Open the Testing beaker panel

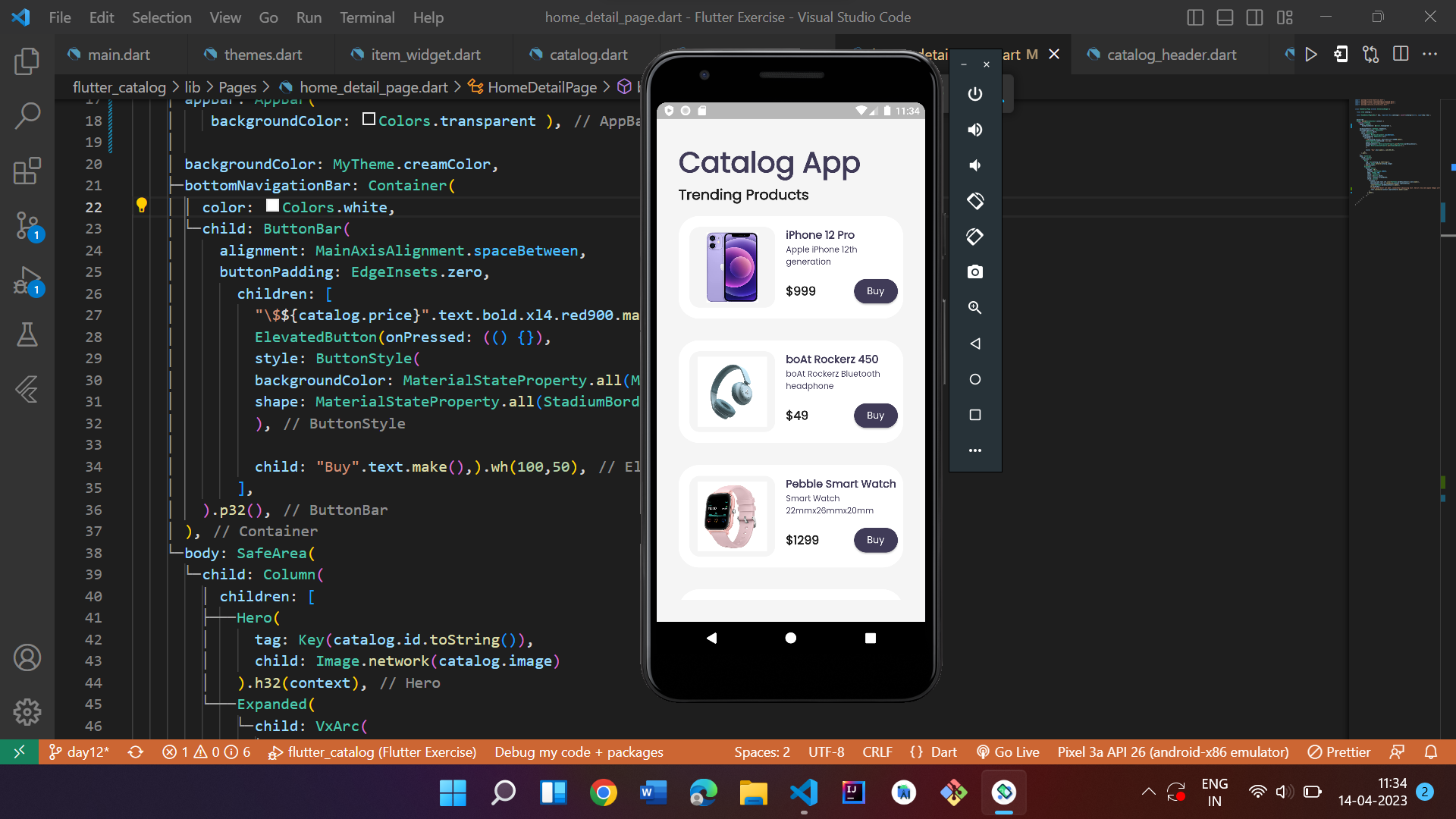(27, 334)
